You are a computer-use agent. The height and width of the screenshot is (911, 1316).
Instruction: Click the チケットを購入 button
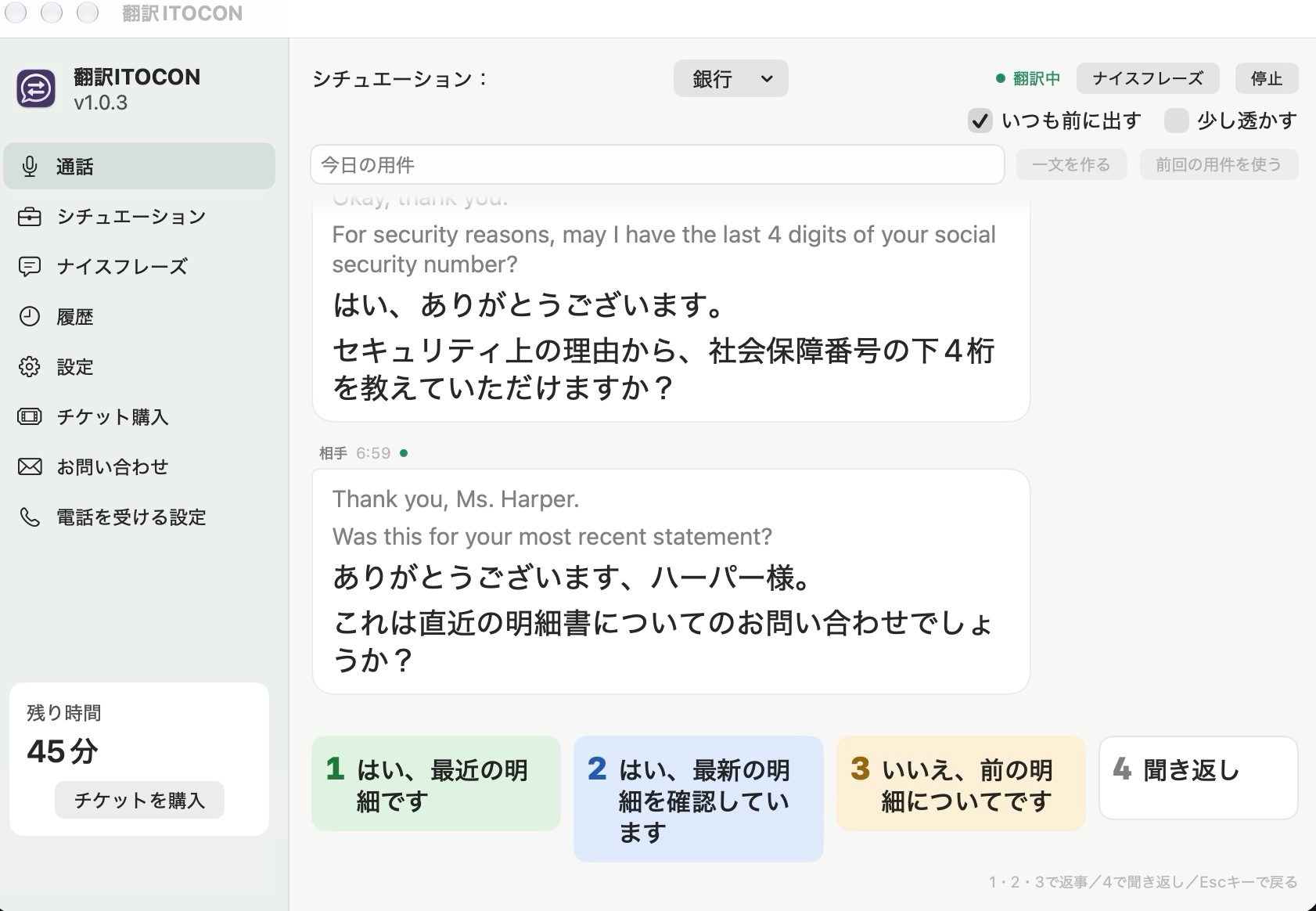point(139,800)
